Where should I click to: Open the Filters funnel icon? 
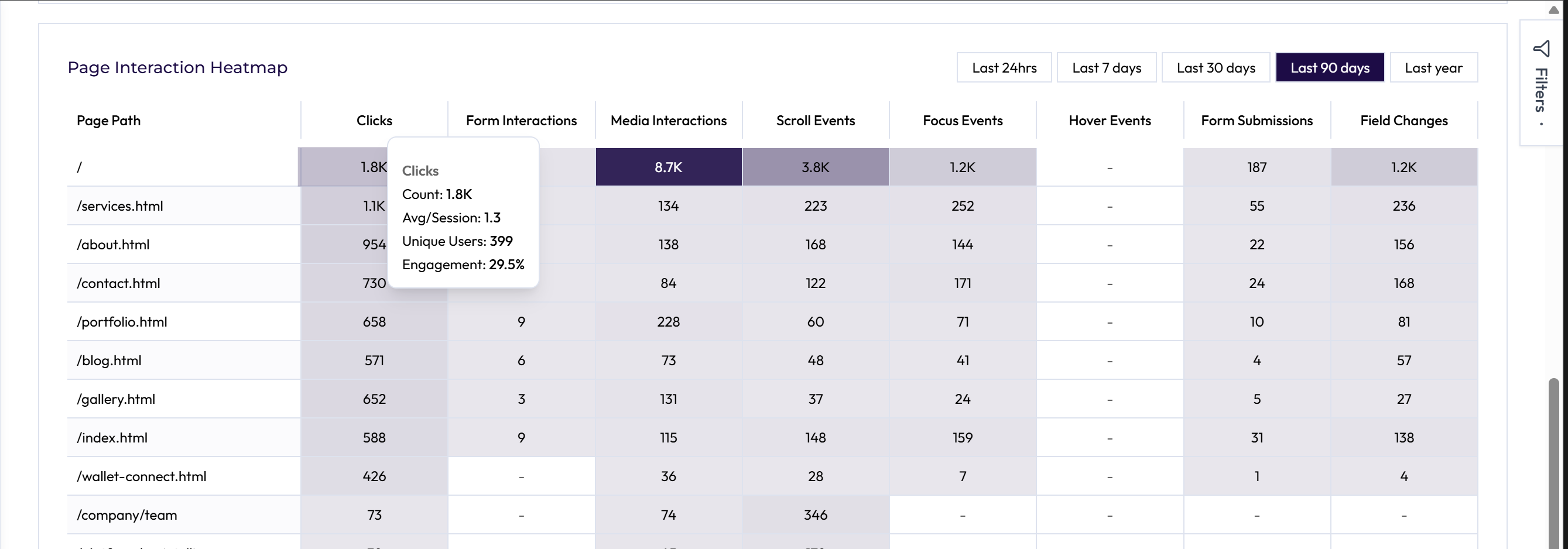pyautogui.click(x=1540, y=49)
